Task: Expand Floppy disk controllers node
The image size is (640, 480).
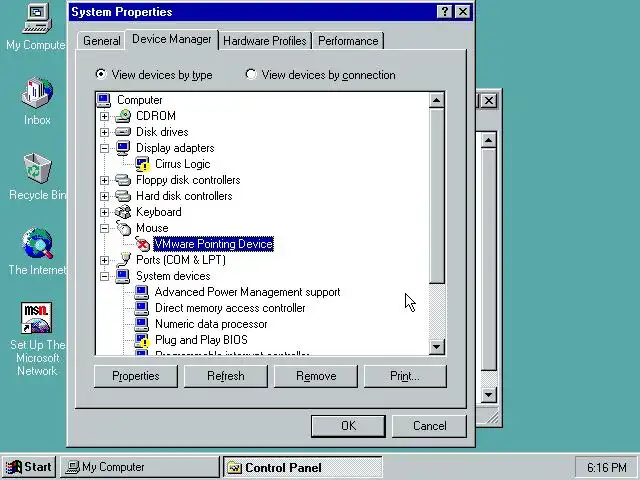Action: pyautogui.click(x=104, y=180)
